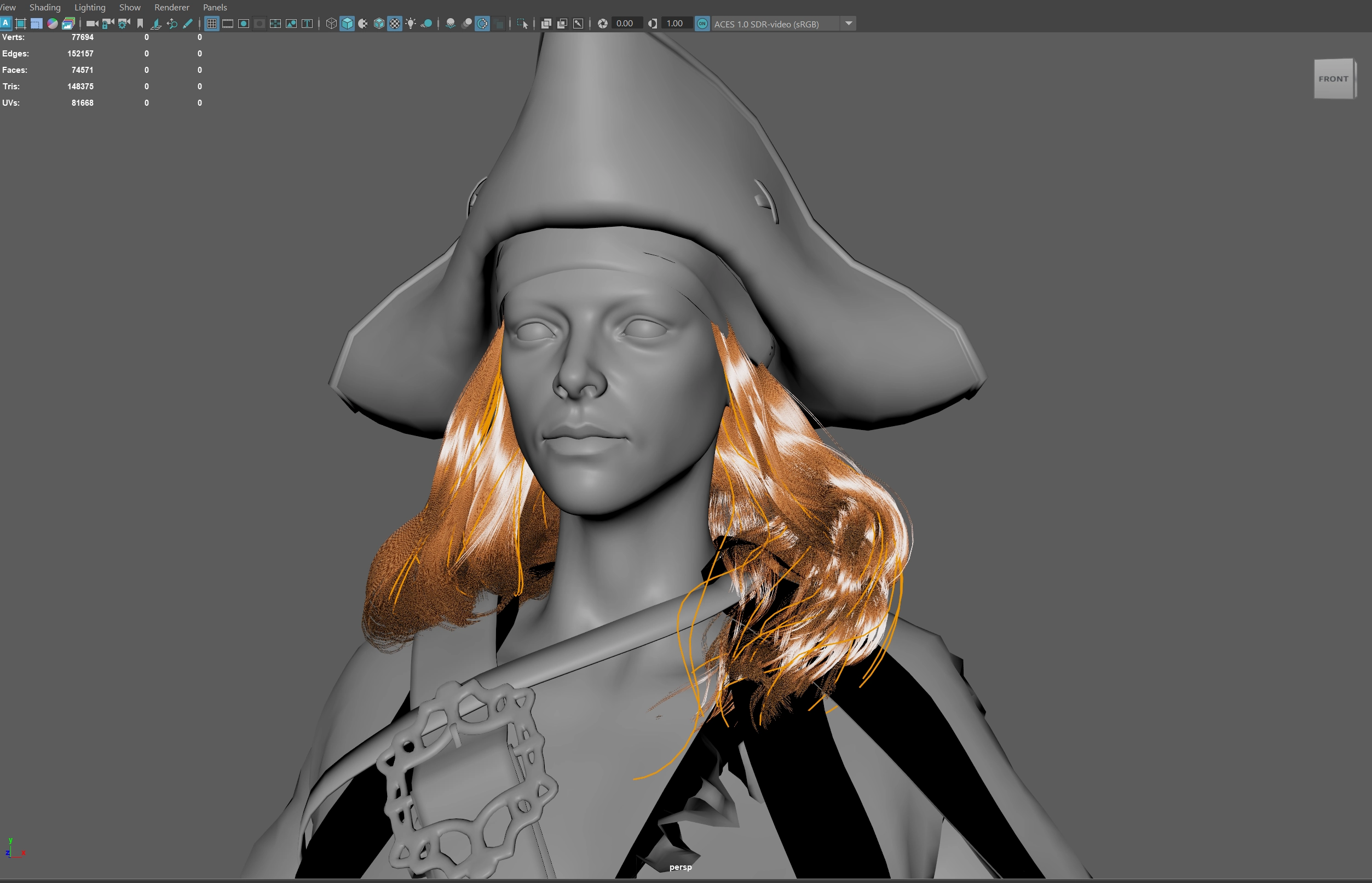Click the exposure value field 0.00
Viewport: 1372px width, 883px height.
point(625,24)
